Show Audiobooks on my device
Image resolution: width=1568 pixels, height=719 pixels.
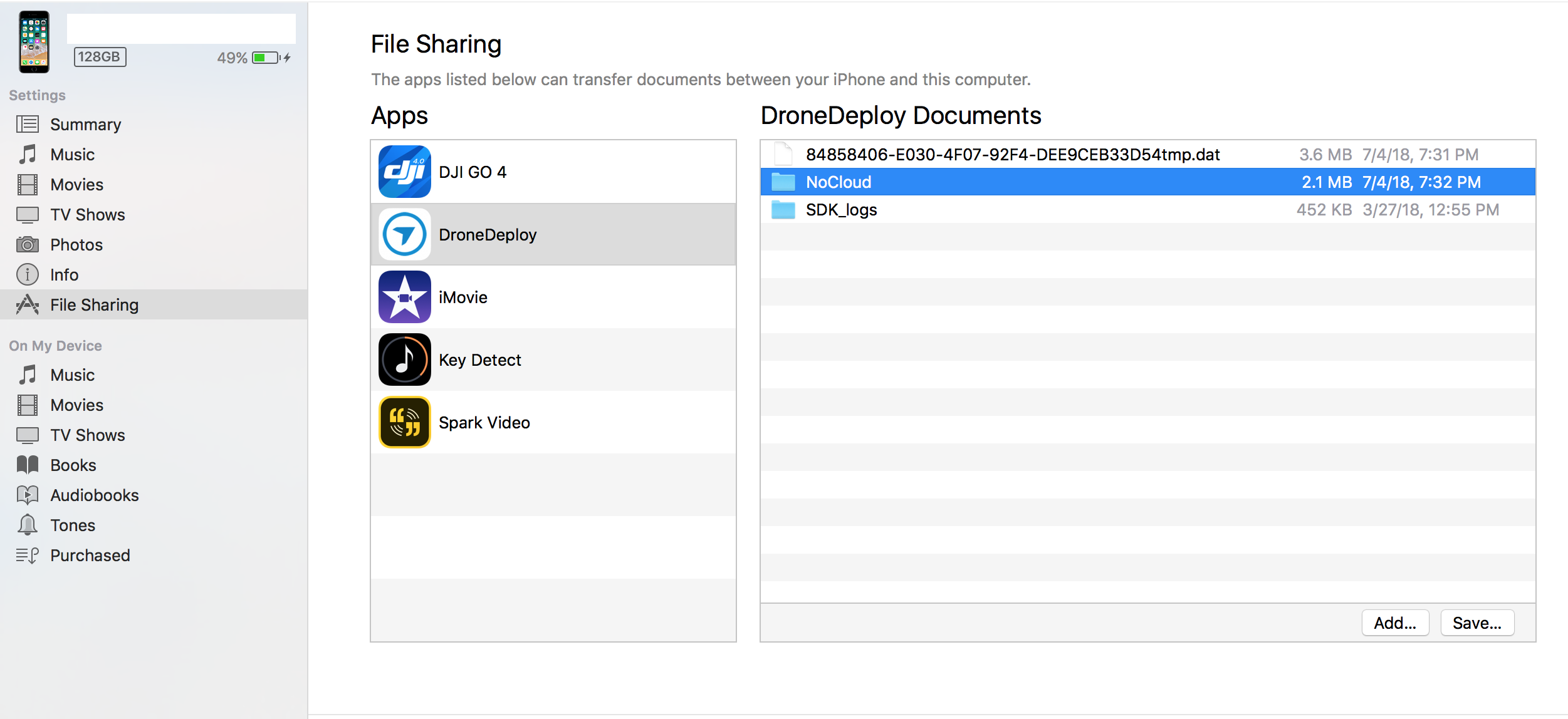tap(94, 495)
